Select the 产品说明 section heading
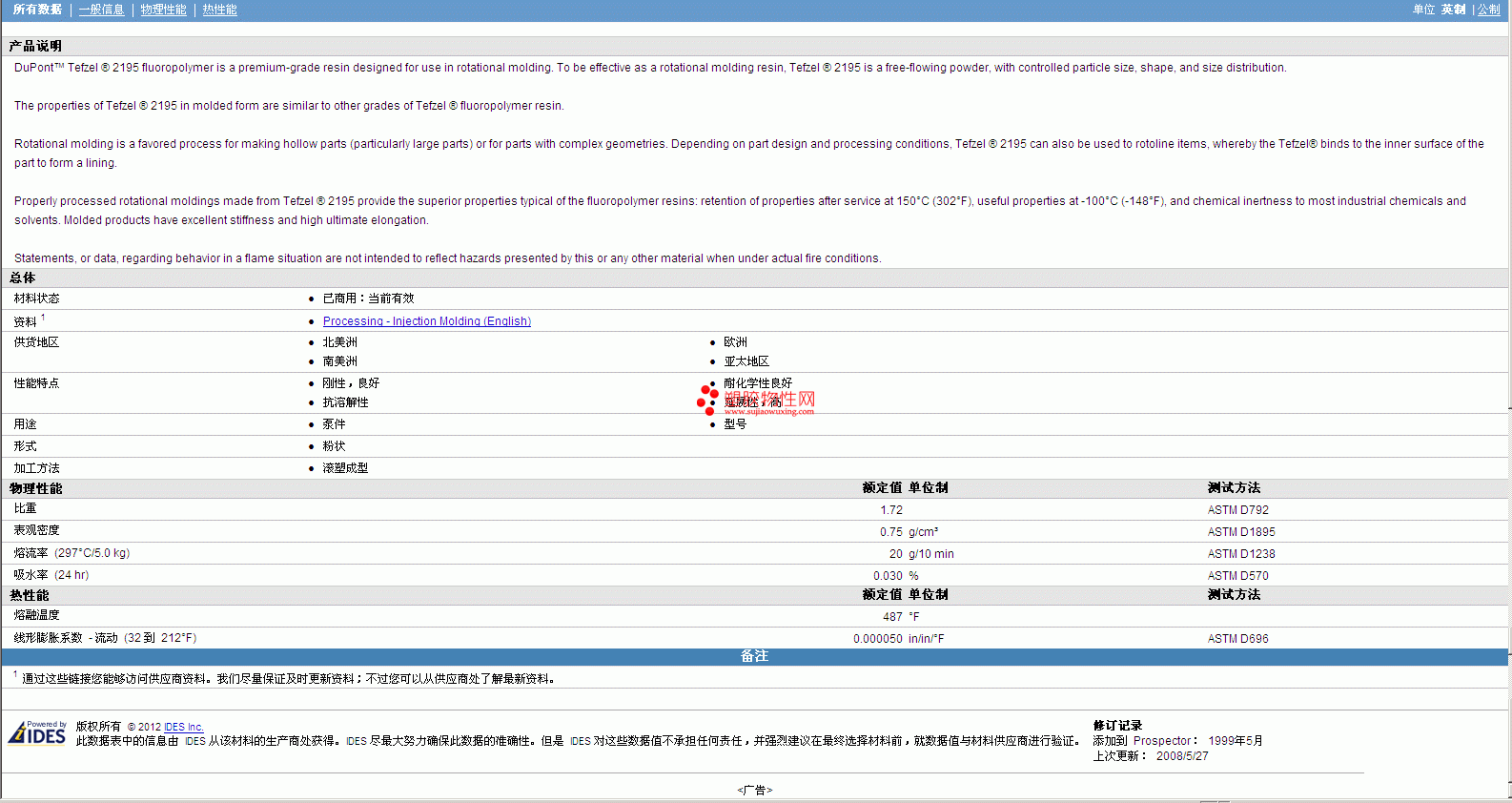 (35, 46)
